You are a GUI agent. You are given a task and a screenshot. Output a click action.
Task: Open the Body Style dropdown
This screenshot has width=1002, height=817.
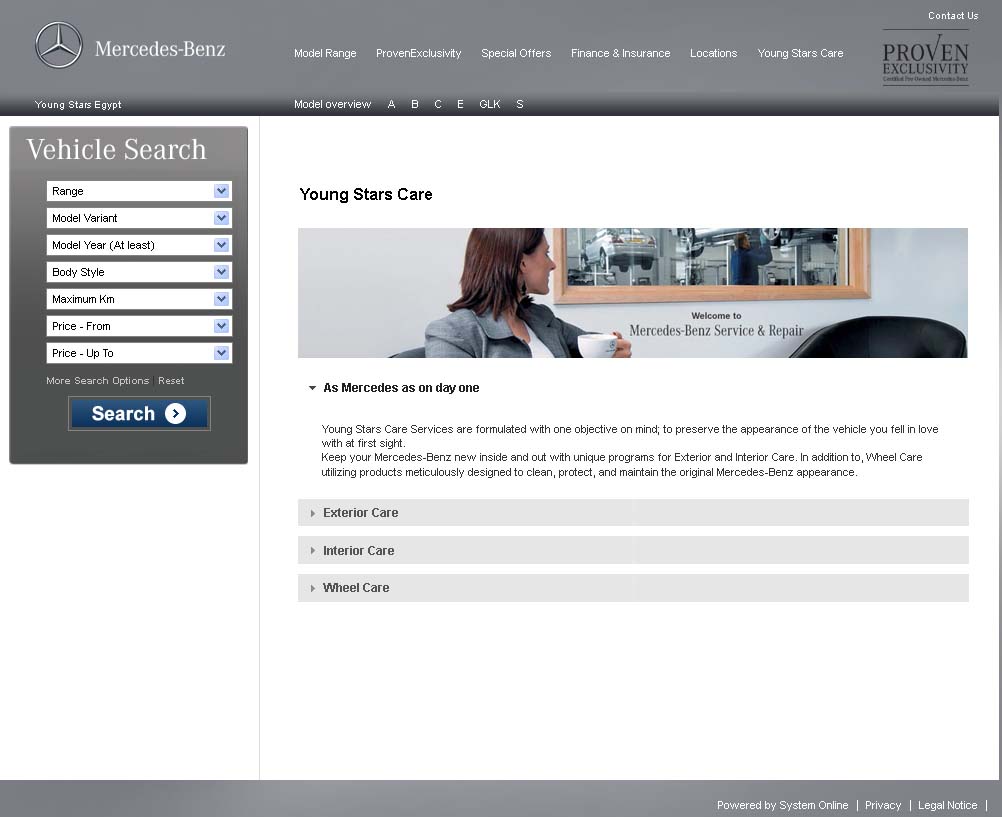point(139,272)
